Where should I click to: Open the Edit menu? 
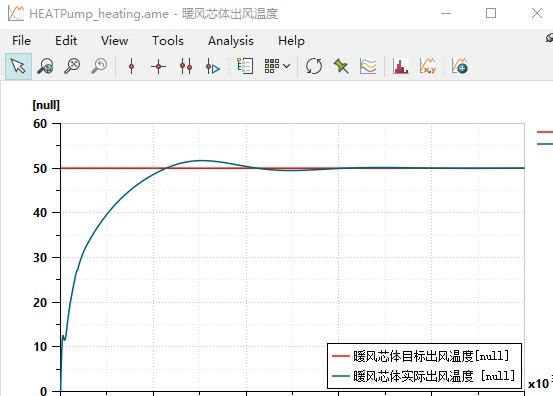coord(66,41)
